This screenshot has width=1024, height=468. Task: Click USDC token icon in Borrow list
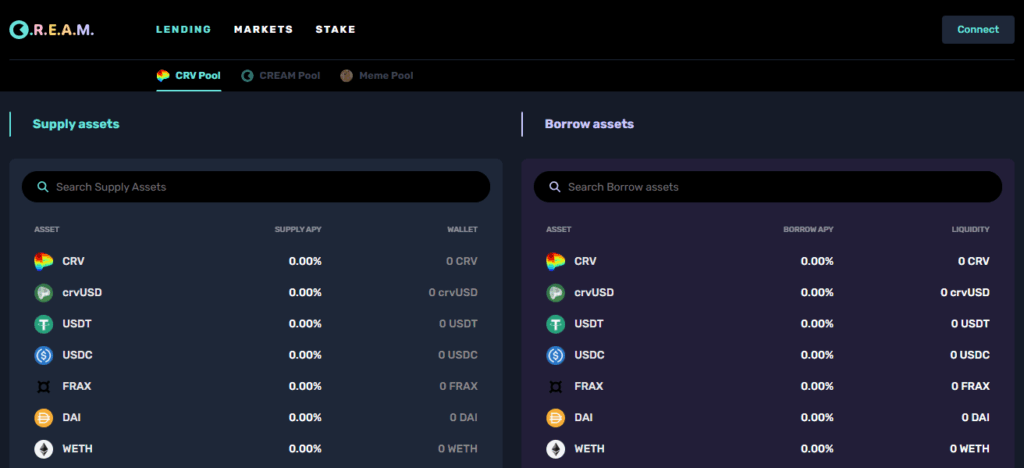(x=556, y=355)
